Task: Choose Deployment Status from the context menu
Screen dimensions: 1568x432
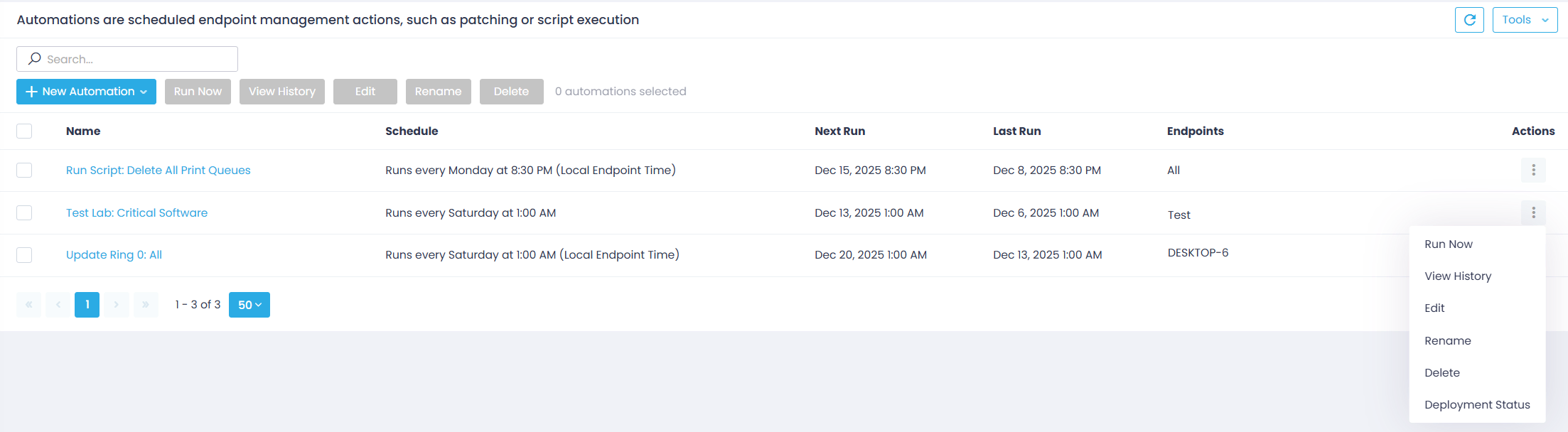Action: (1477, 404)
